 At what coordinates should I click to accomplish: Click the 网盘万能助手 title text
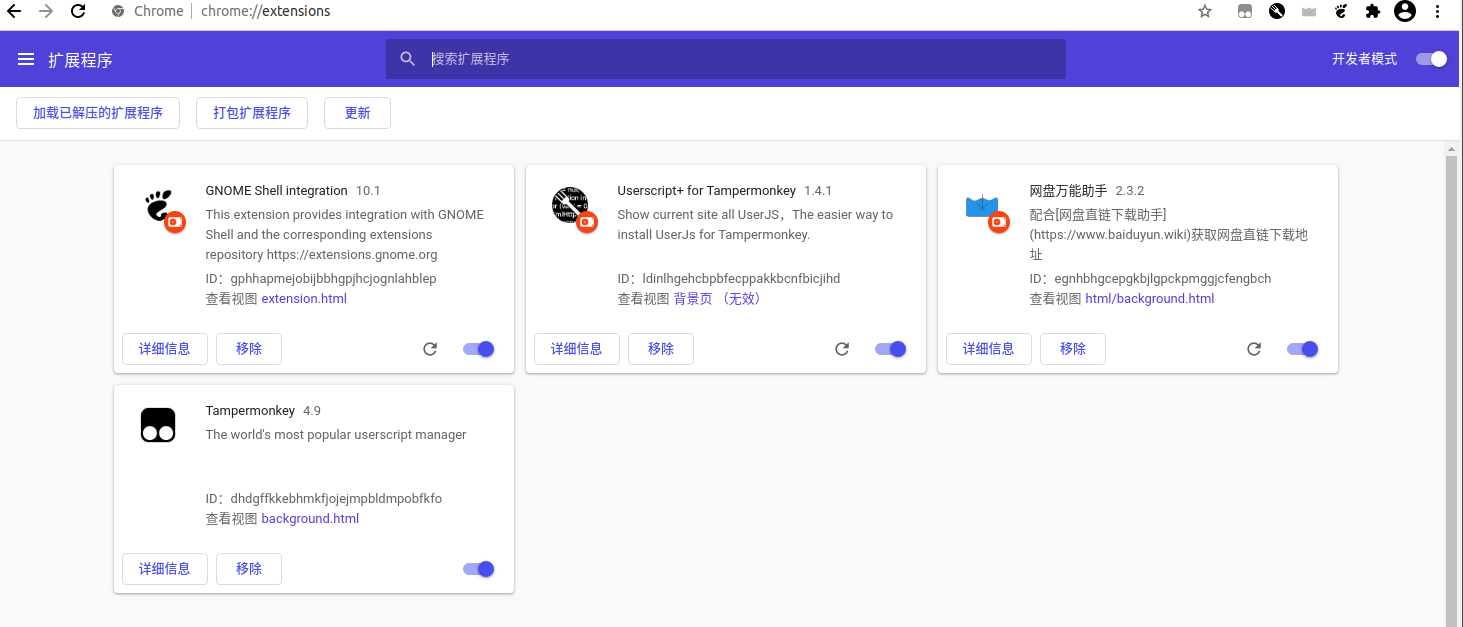[1068, 191]
